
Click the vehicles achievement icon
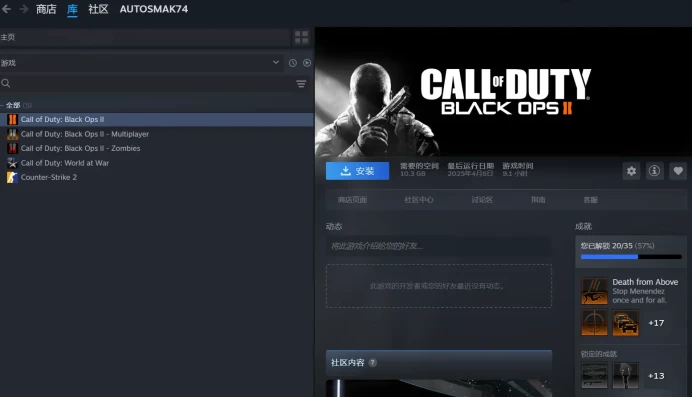(x=625, y=322)
